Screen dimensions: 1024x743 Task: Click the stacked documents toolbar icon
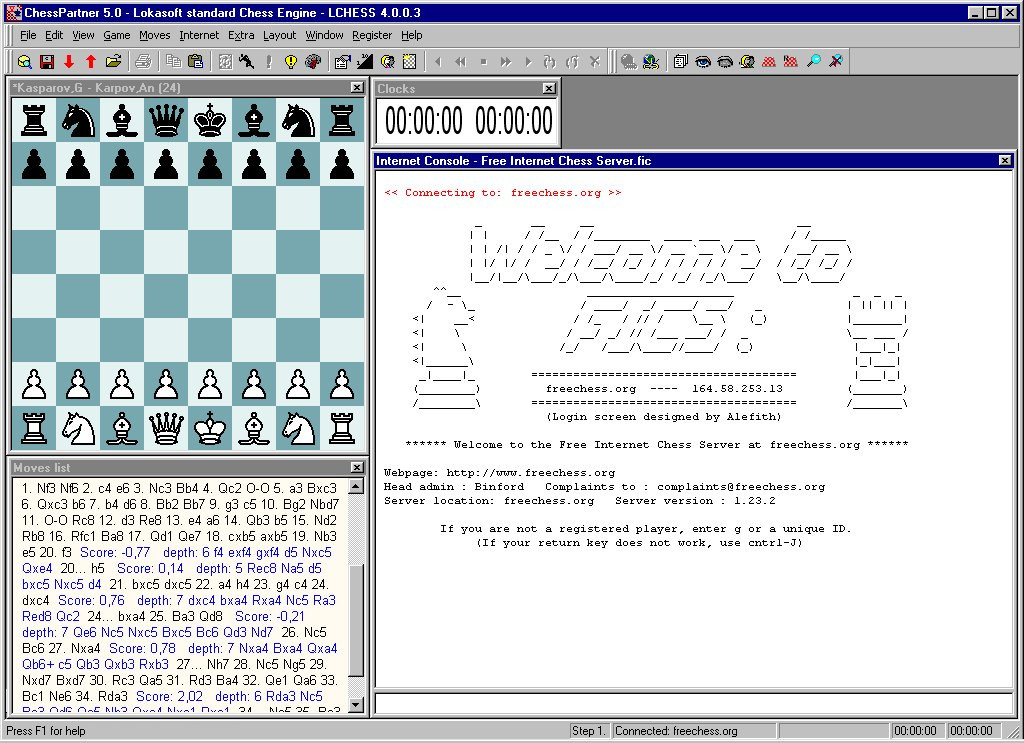680,61
